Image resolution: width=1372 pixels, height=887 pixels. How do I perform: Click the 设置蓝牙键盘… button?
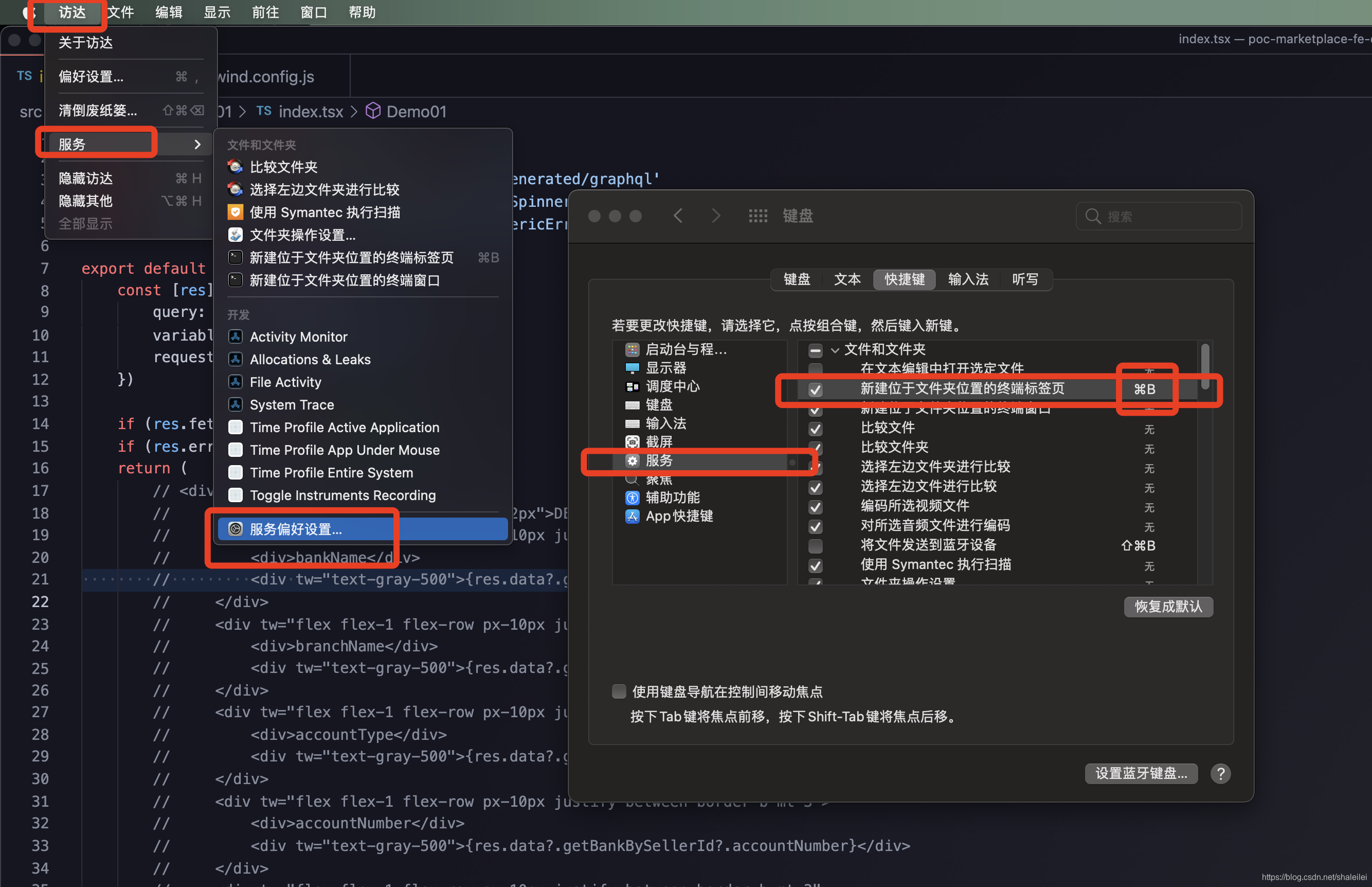(1141, 773)
